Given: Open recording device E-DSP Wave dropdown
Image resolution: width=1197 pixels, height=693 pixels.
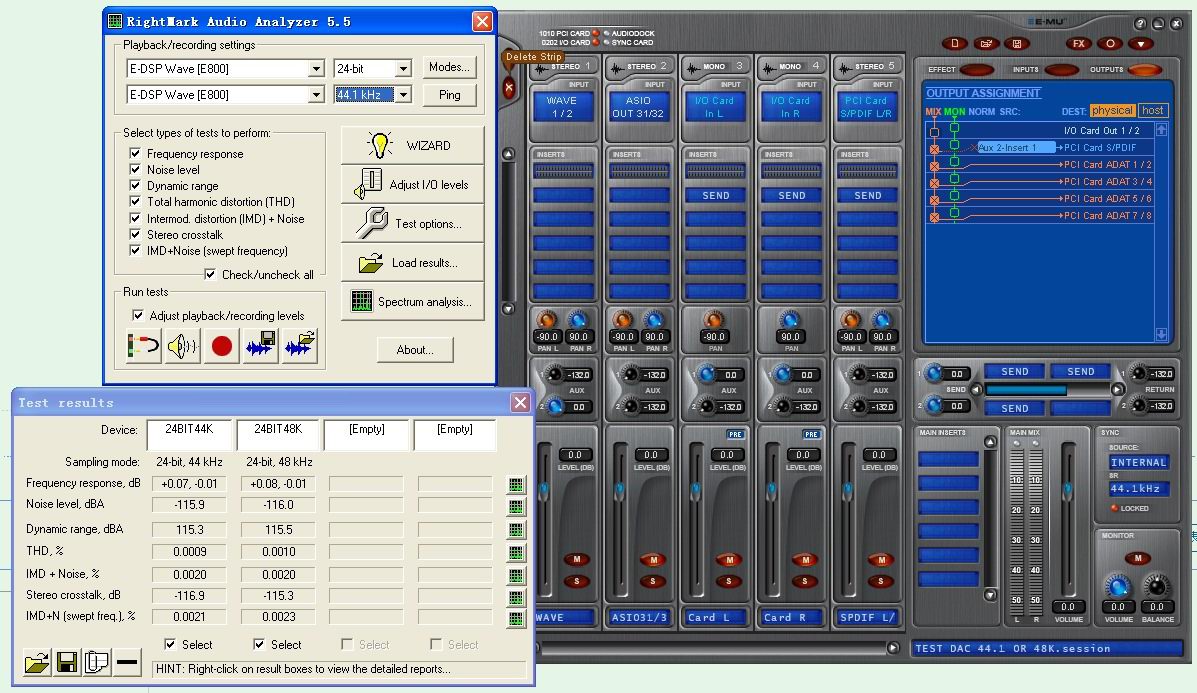Looking at the screenshot, I should pos(316,95).
